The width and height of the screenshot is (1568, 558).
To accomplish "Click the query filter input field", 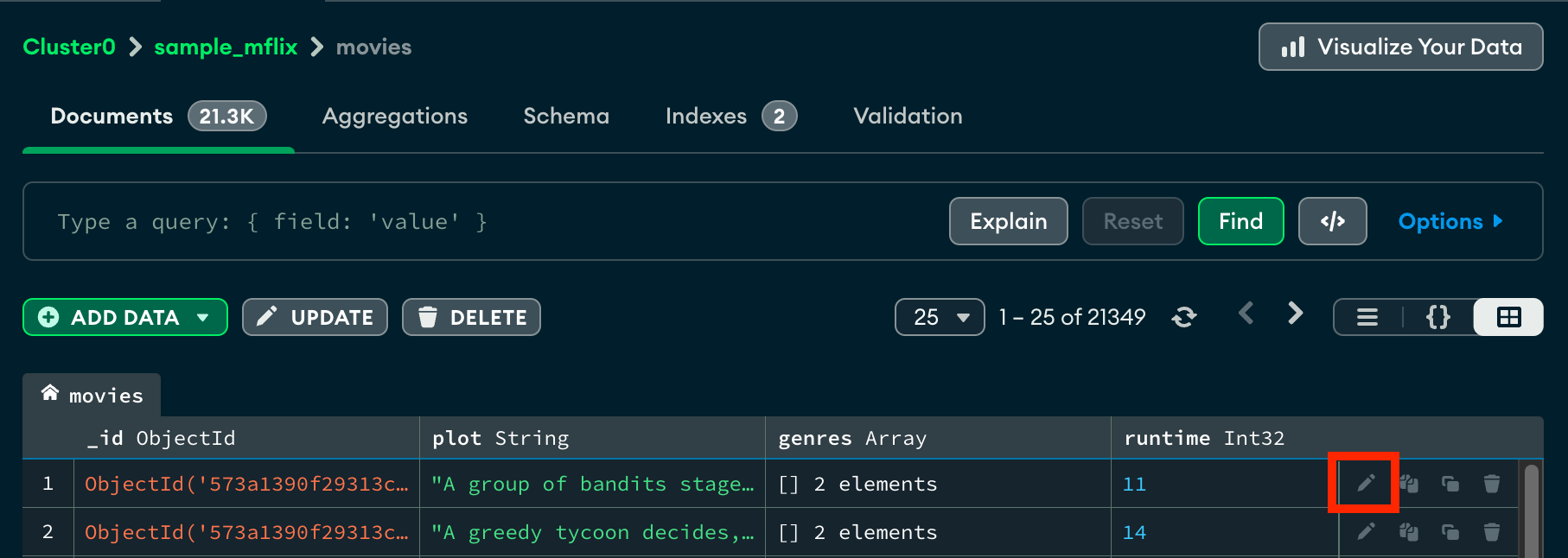I will tap(484, 221).
